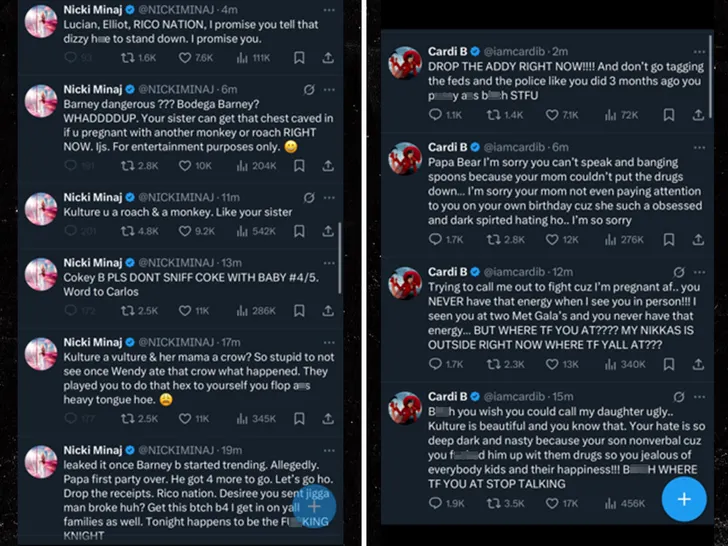Tap the solid blue compose post button
Viewport: 728px width, 546px height.
(x=684, y=498)
